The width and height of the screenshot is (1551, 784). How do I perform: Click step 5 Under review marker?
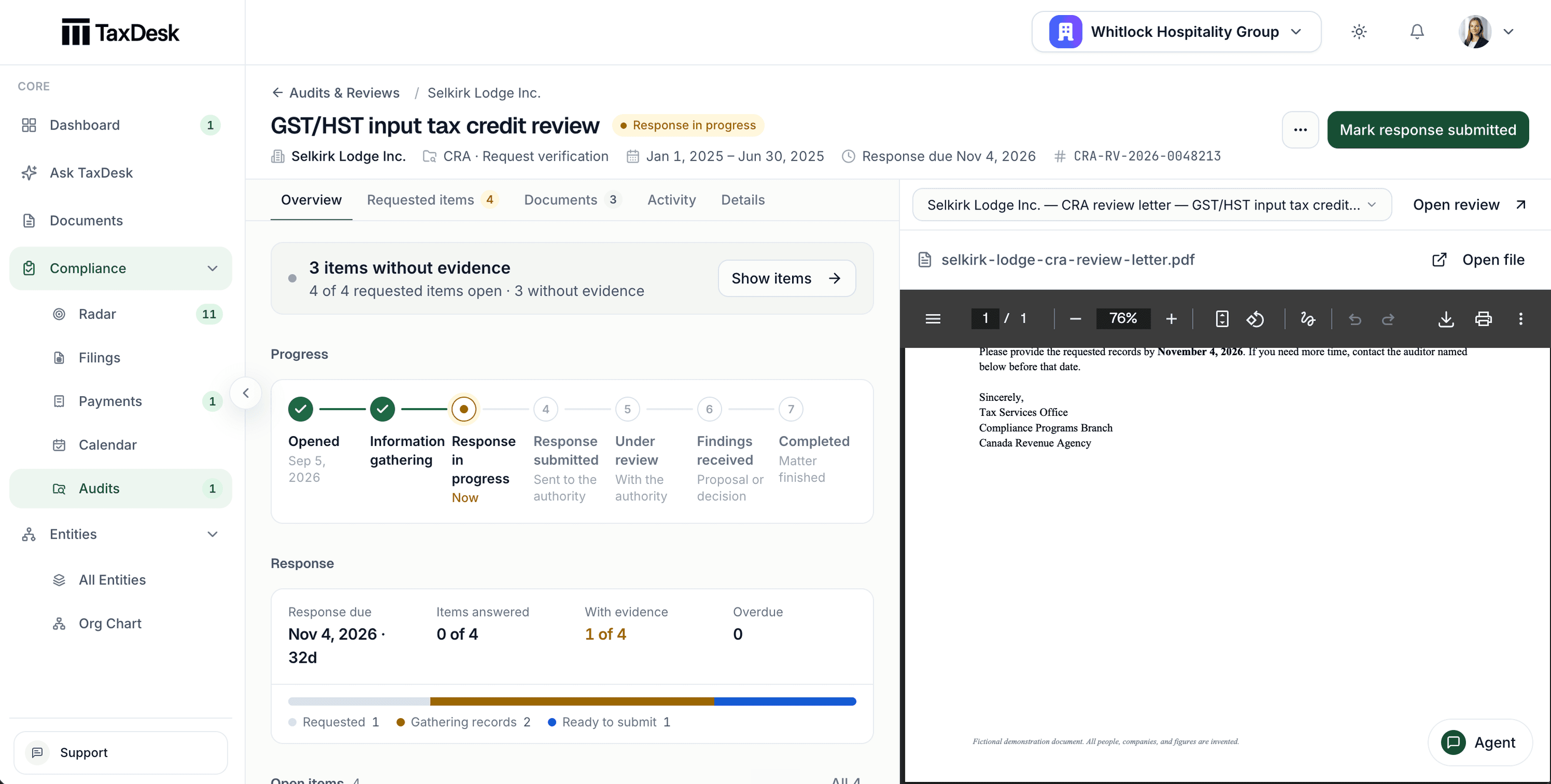point(627,409)
